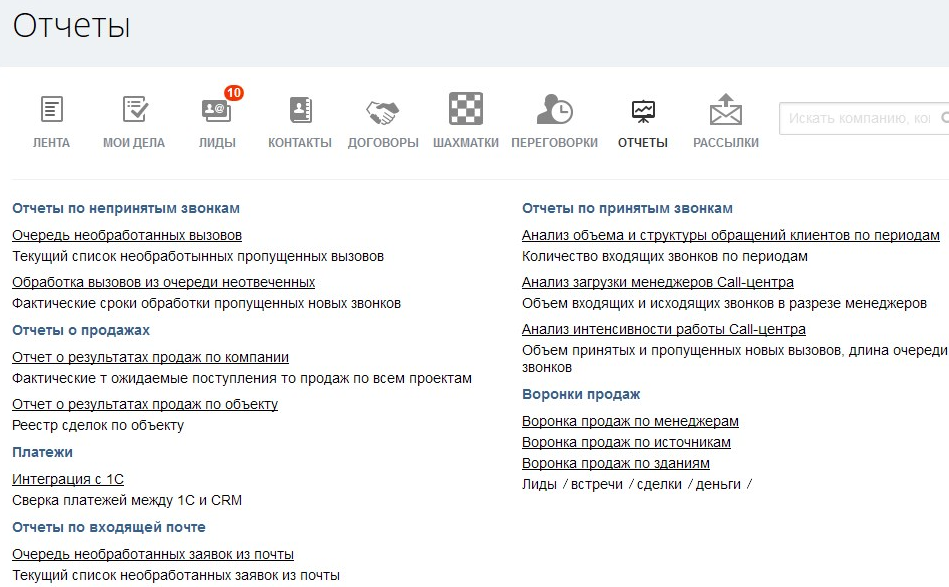The image size is (949, 587).
Task: Click the Количество входящих звонков по периодам text
Action: (x=665, y=257)
